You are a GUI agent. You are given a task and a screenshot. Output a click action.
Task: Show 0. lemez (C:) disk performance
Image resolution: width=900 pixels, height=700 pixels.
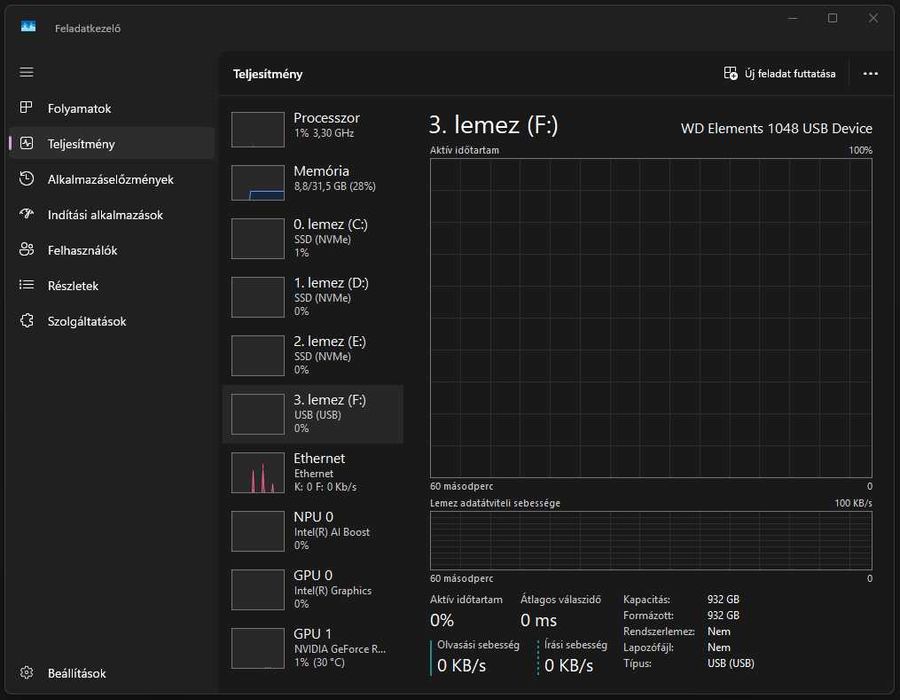click(313, 238)
